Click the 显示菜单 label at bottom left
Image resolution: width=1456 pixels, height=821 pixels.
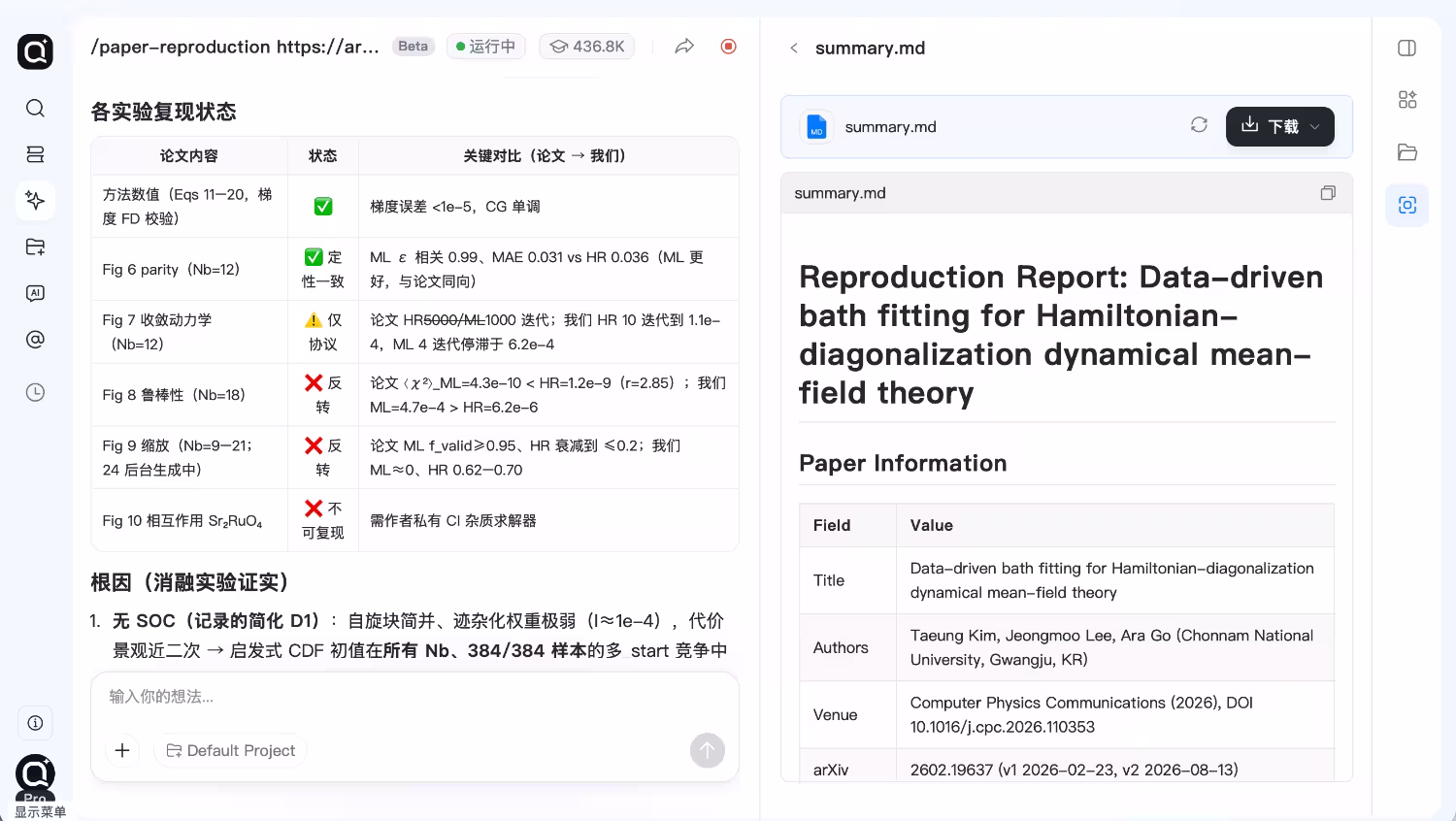(x=41, y=811)
